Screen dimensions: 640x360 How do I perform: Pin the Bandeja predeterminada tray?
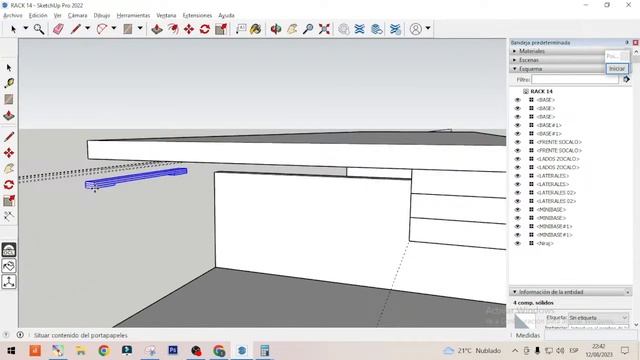coord(627,42)
